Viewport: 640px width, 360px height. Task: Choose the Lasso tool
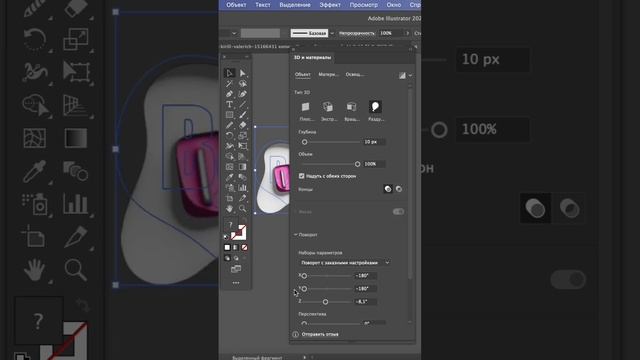point(242,84)
